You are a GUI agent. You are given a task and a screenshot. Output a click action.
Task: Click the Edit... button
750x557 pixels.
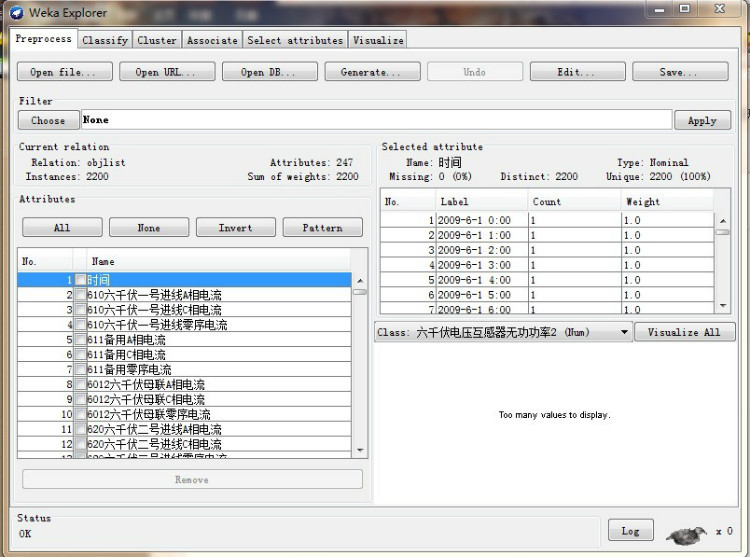pos(577,72)
